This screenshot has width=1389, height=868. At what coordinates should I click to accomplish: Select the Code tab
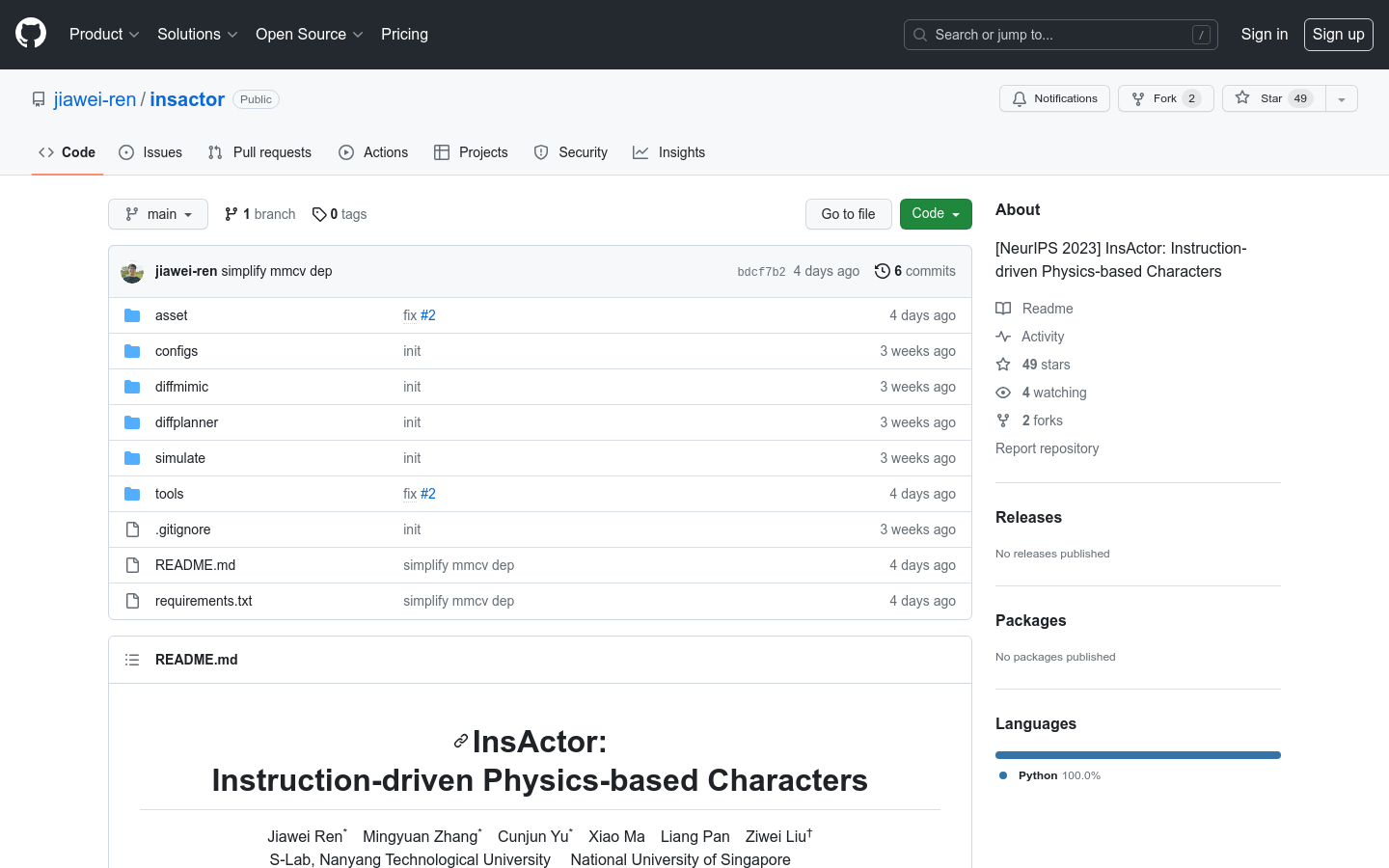(68, 152)
